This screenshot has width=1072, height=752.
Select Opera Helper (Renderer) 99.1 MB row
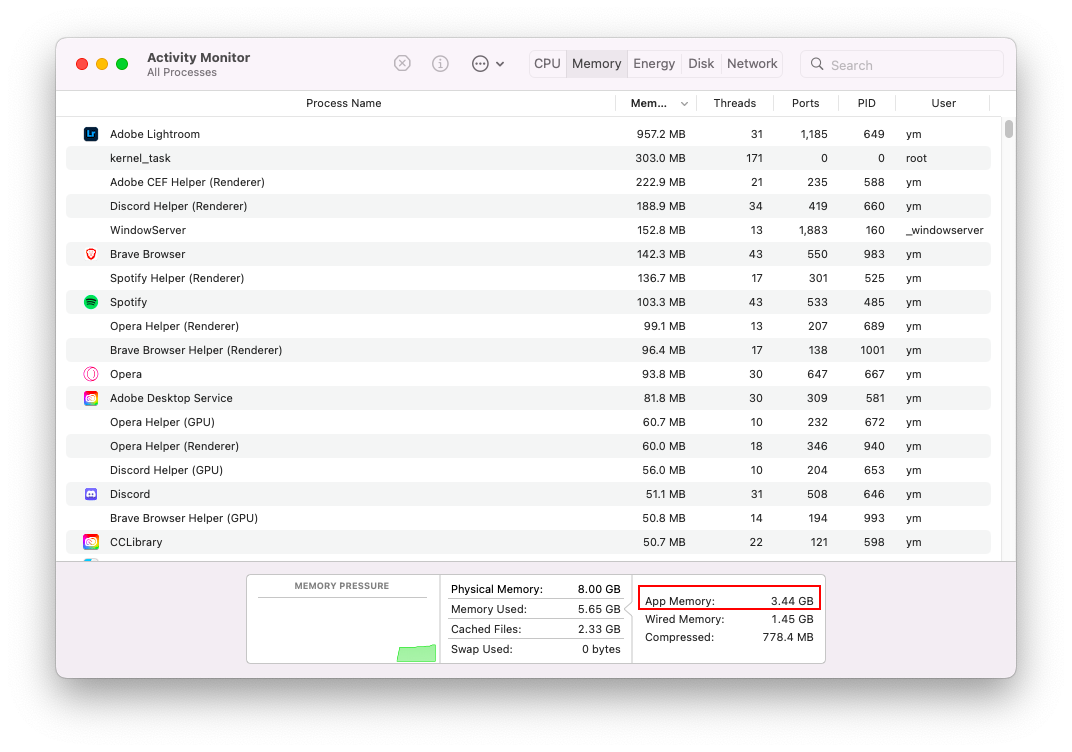tap(528, 326)
